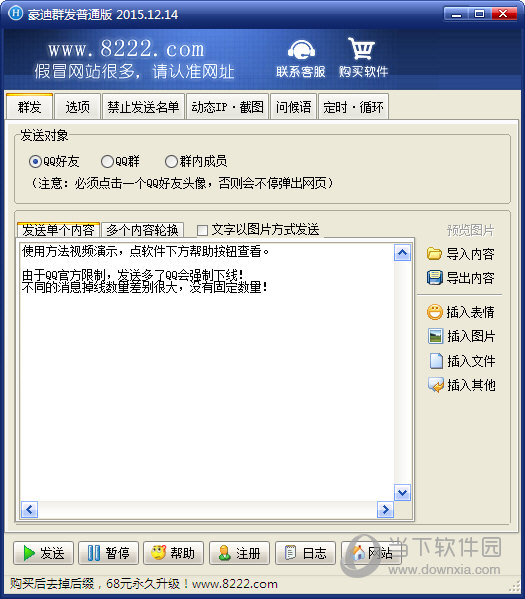The width and height of the screenshot is (525, 599).
Task: Click the scroll down arrow in message box
Action: pyautogui.click(x=402, y=493)
